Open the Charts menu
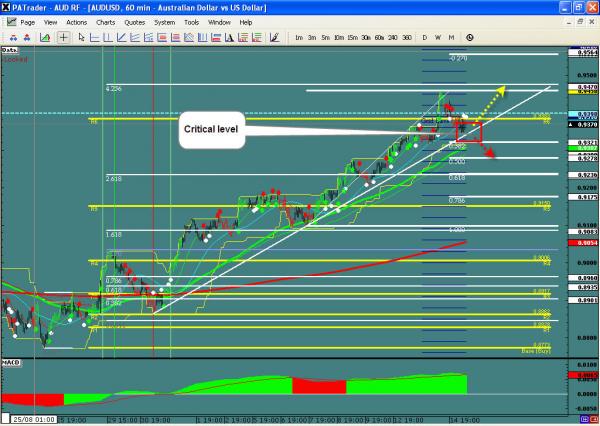This screenshot has height=426, width=600. [104, 20]
